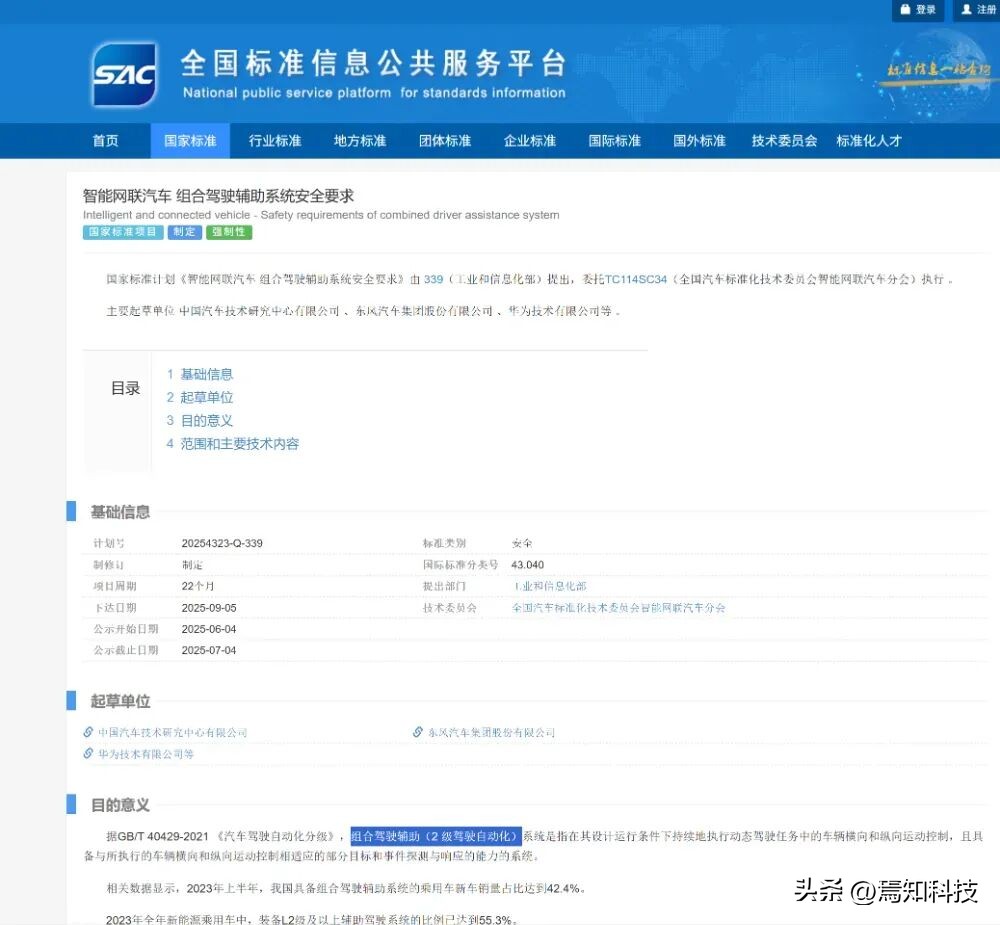Click the 登录 login button
The width and height of the screenshot is (1000, 925).
(x=918, y=10)
